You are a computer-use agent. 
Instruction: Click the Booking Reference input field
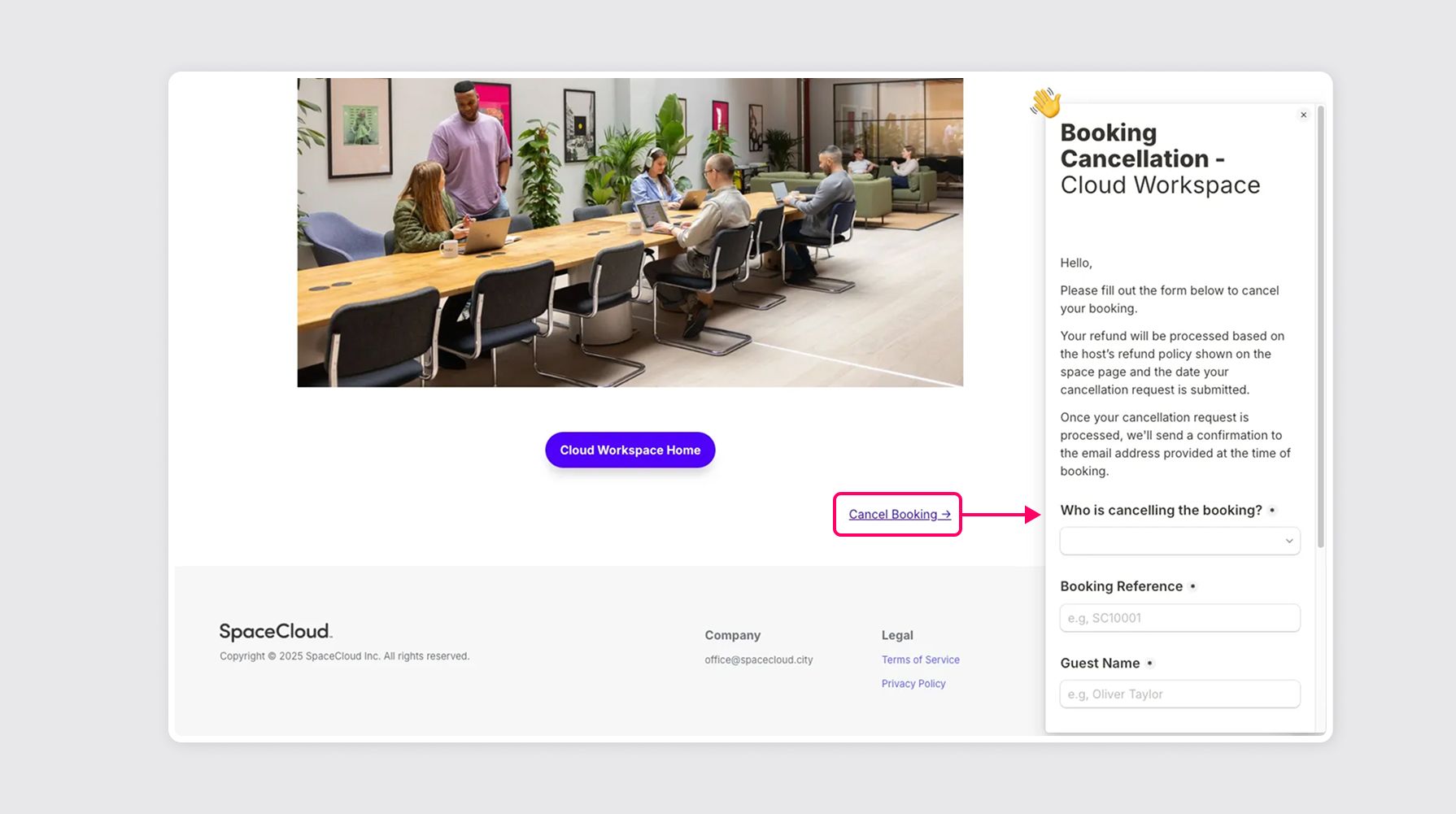pos(1179,618)
